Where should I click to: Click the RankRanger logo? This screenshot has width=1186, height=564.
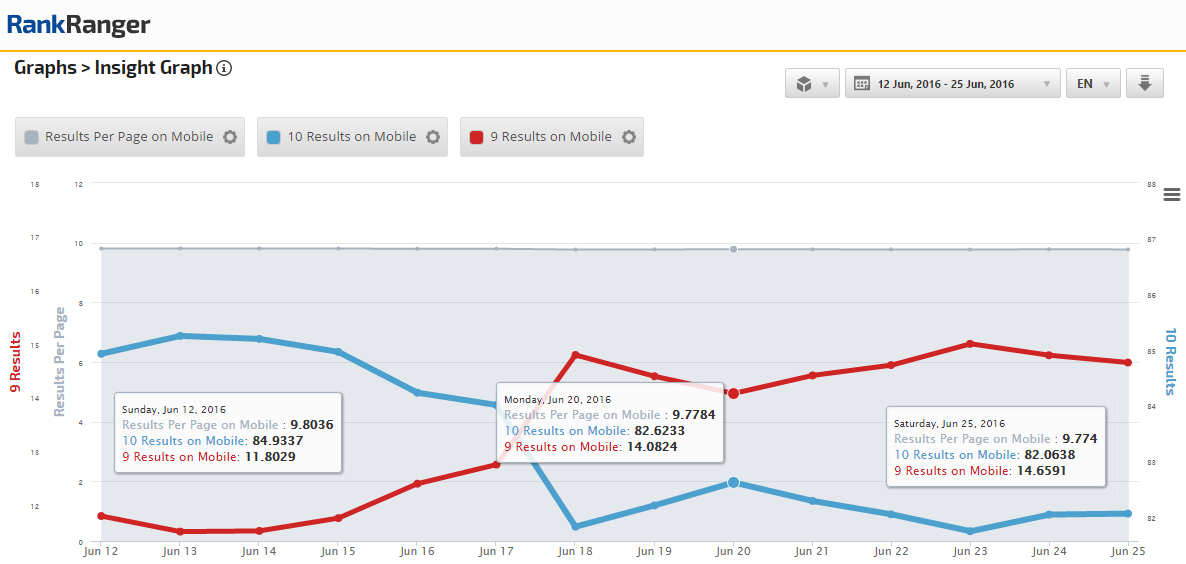tap(78, 24)
